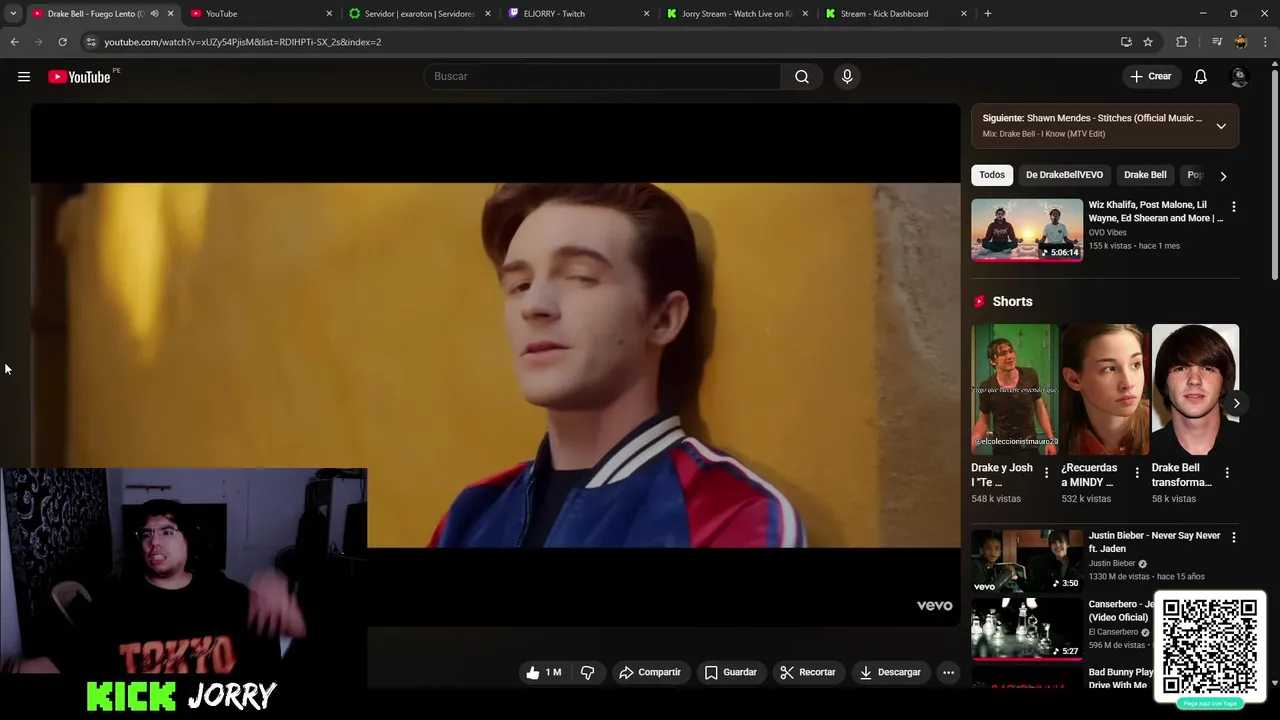The image size is (1280, 720).
Task: Like the video with thumbs-up
Action: 543,672
